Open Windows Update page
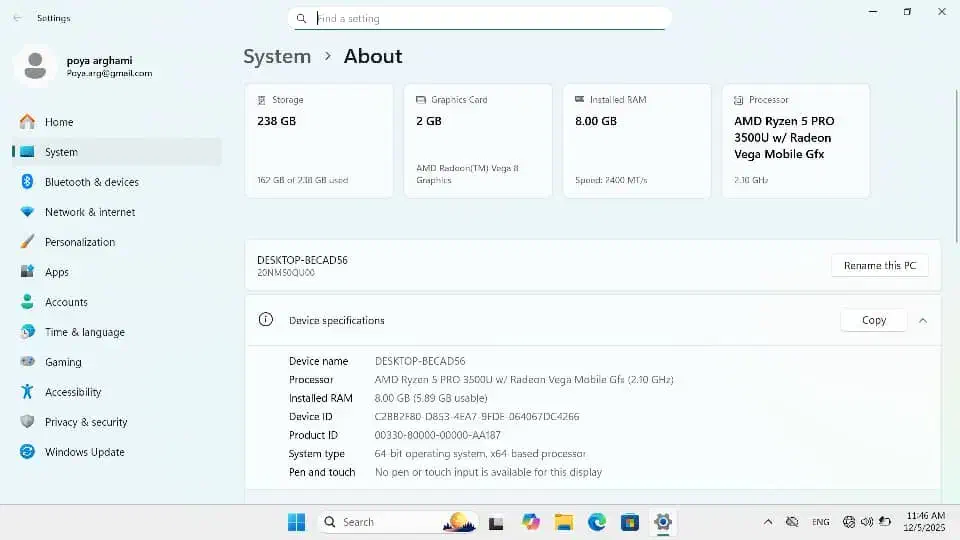Viewport: 960px width, 540px height. coord(116,452)
